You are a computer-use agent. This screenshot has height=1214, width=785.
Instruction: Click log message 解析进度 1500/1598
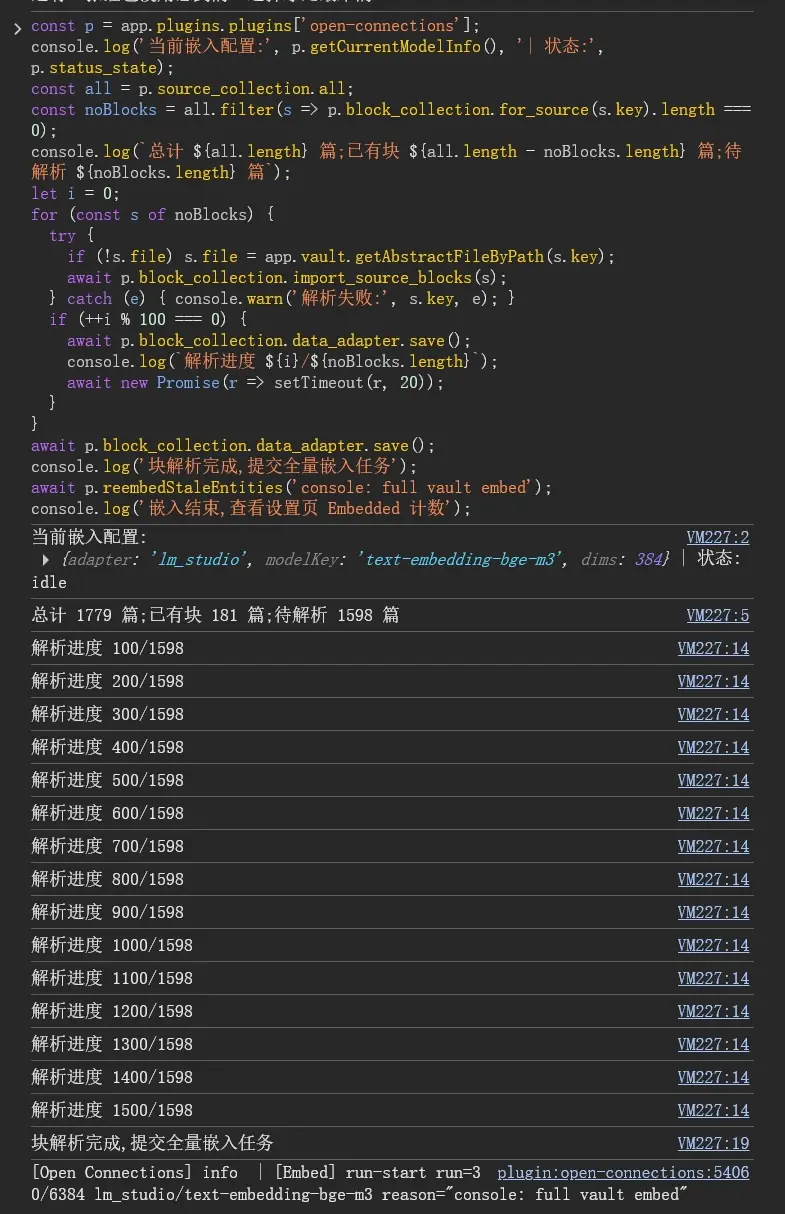coord(112,1110)
